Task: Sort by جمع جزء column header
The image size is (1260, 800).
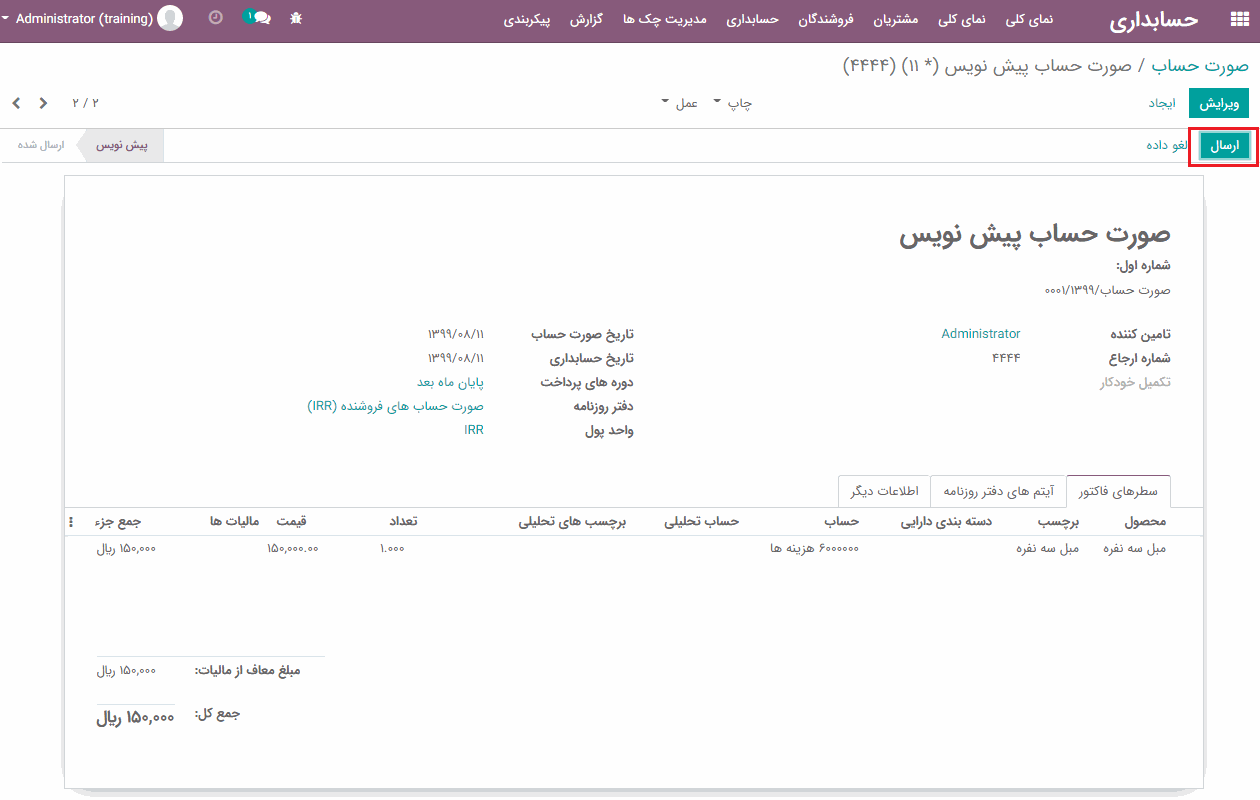Action: (119, 521)
